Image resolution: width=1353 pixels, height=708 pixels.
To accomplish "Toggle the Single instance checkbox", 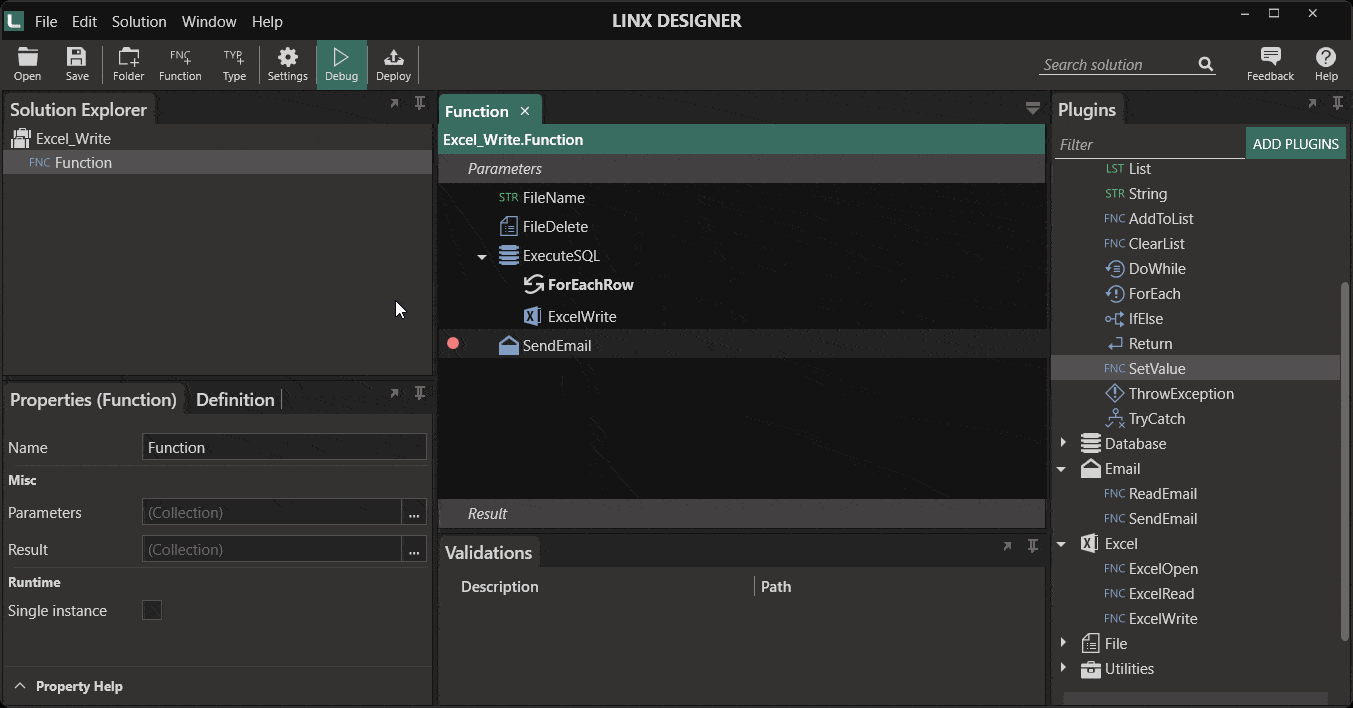I will pyautogui.click(x=152, y=610).
